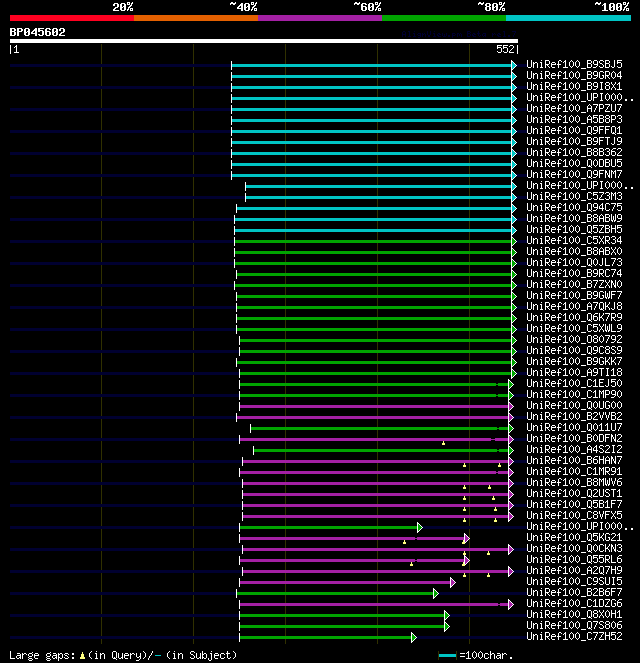Open the UniRef100_B9SBJ5 hit label

(x=574, y=64)
